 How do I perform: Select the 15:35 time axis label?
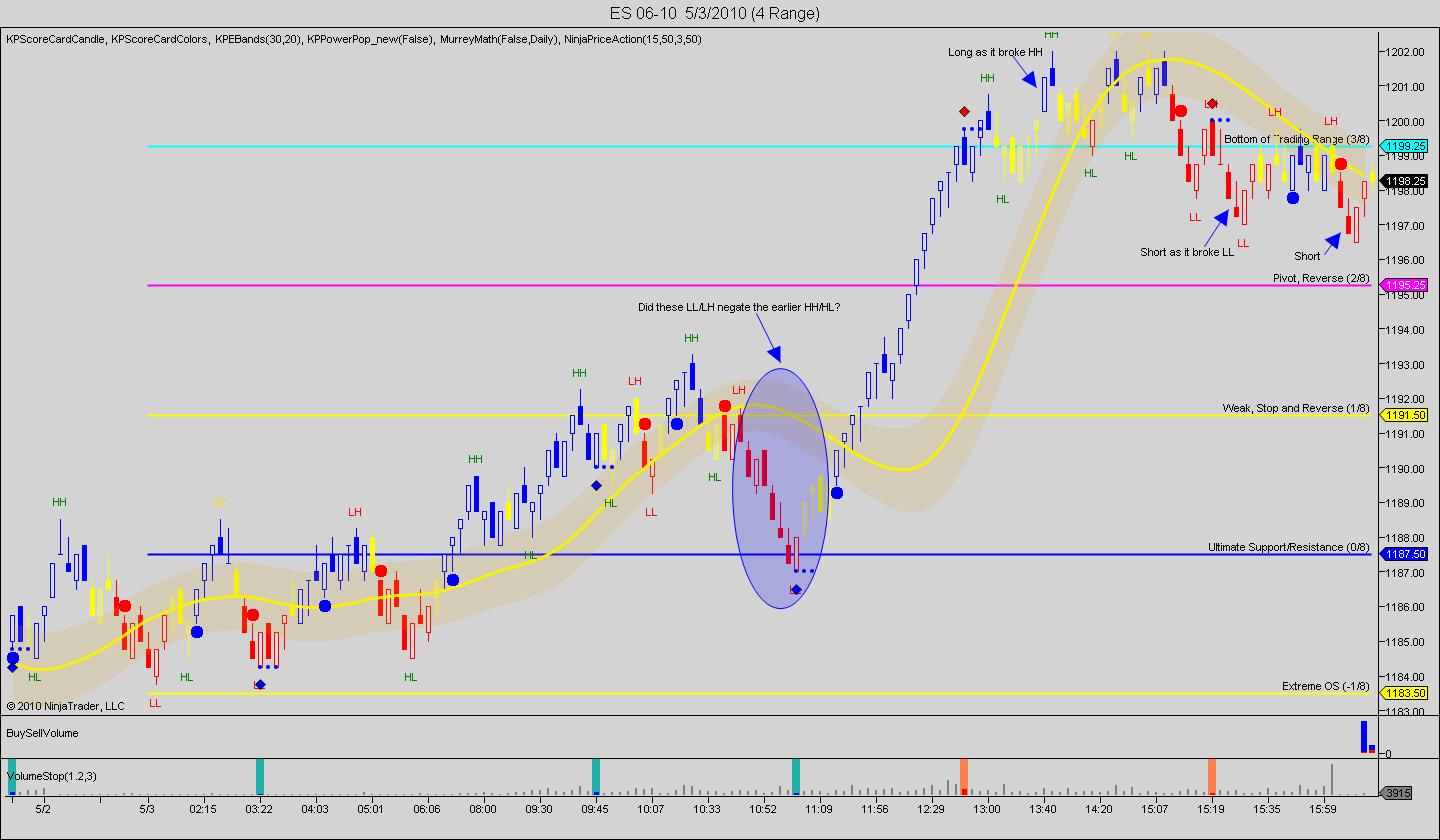coord(1267,808)
